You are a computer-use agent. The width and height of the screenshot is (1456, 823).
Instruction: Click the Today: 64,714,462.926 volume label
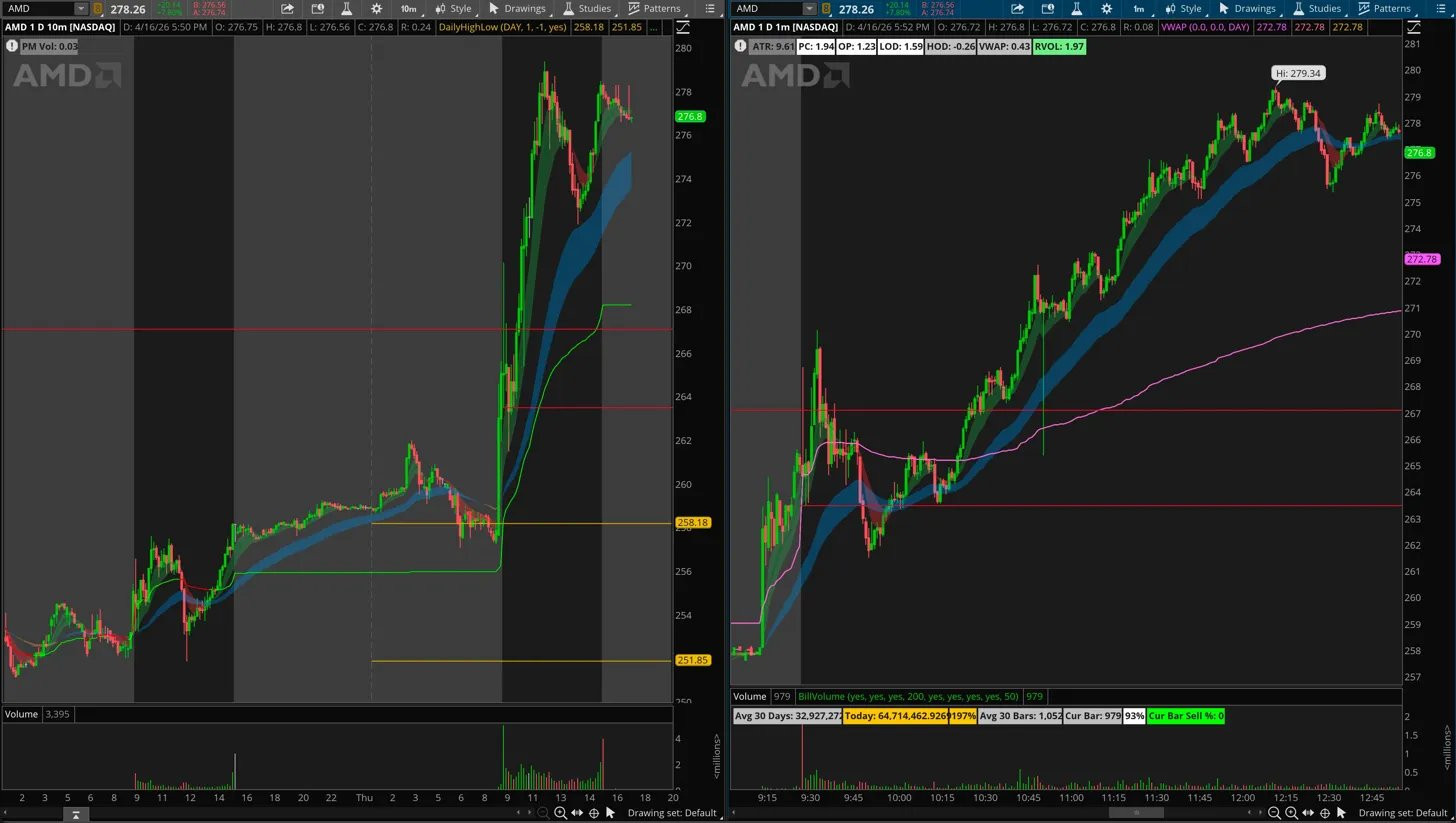click(895, 716)
